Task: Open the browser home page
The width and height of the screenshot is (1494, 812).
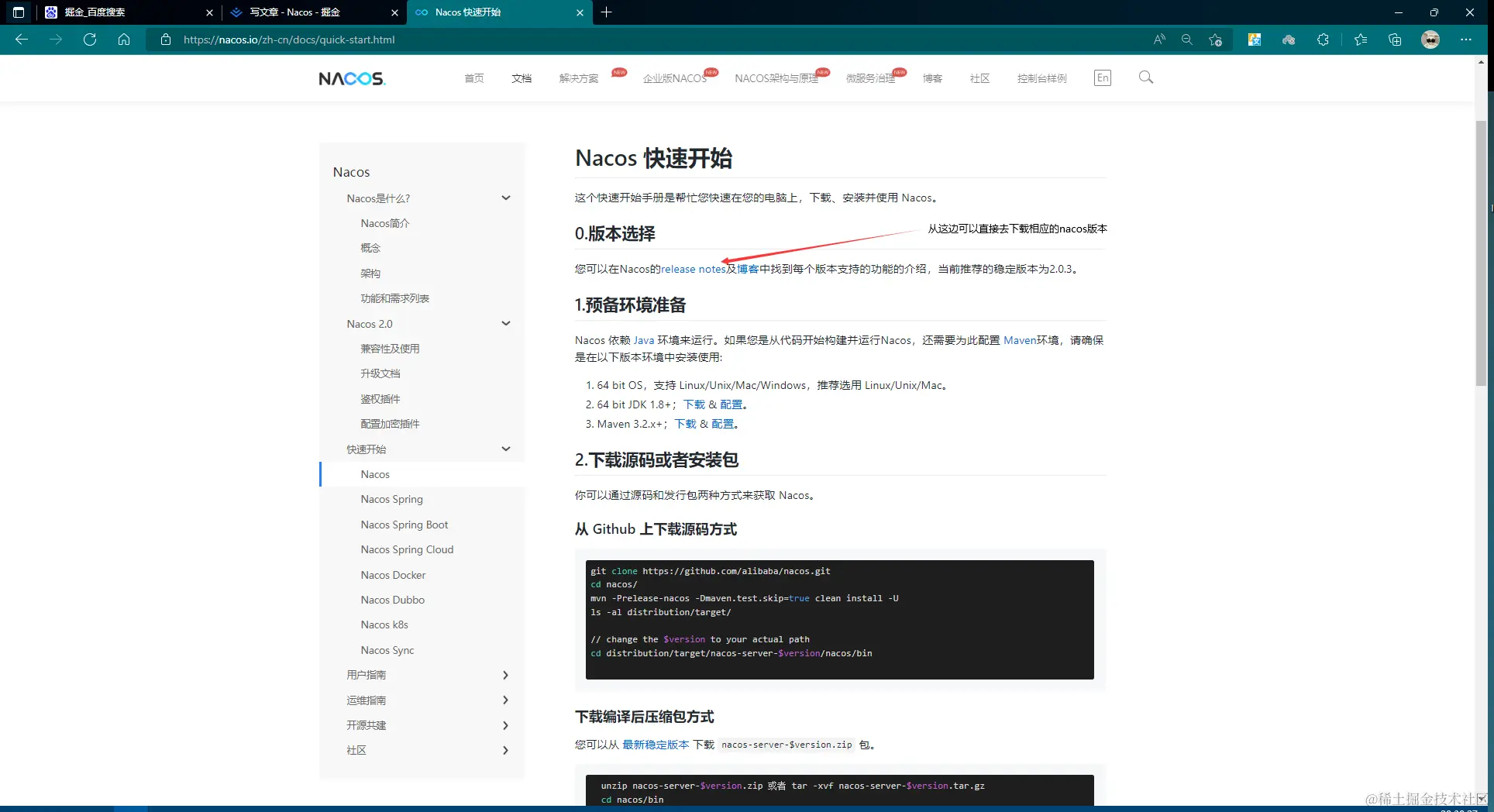Action: coord(124,40)
